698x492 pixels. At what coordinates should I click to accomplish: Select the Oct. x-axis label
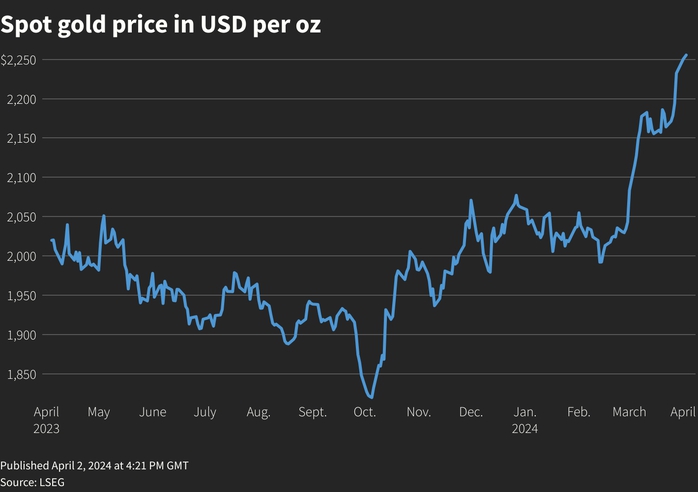365,412
